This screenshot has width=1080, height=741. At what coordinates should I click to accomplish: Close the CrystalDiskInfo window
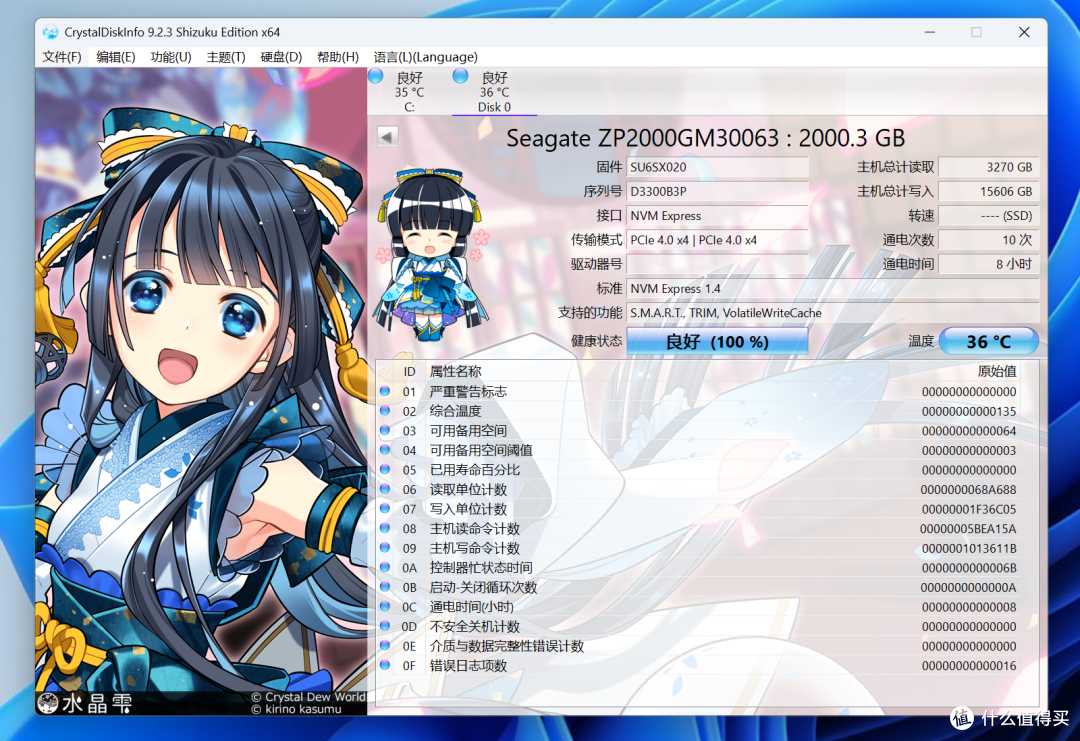tap(1024, 32)
